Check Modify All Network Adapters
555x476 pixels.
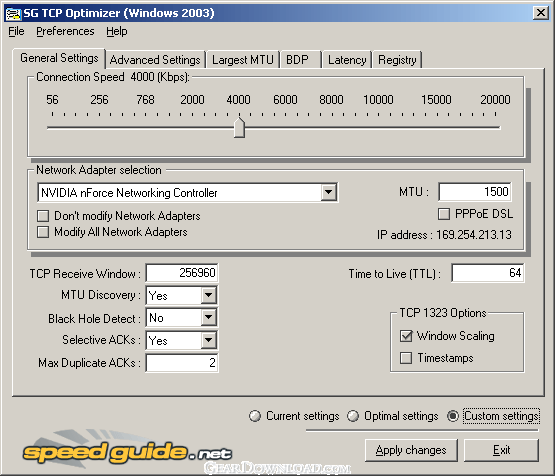pos(43,232)
